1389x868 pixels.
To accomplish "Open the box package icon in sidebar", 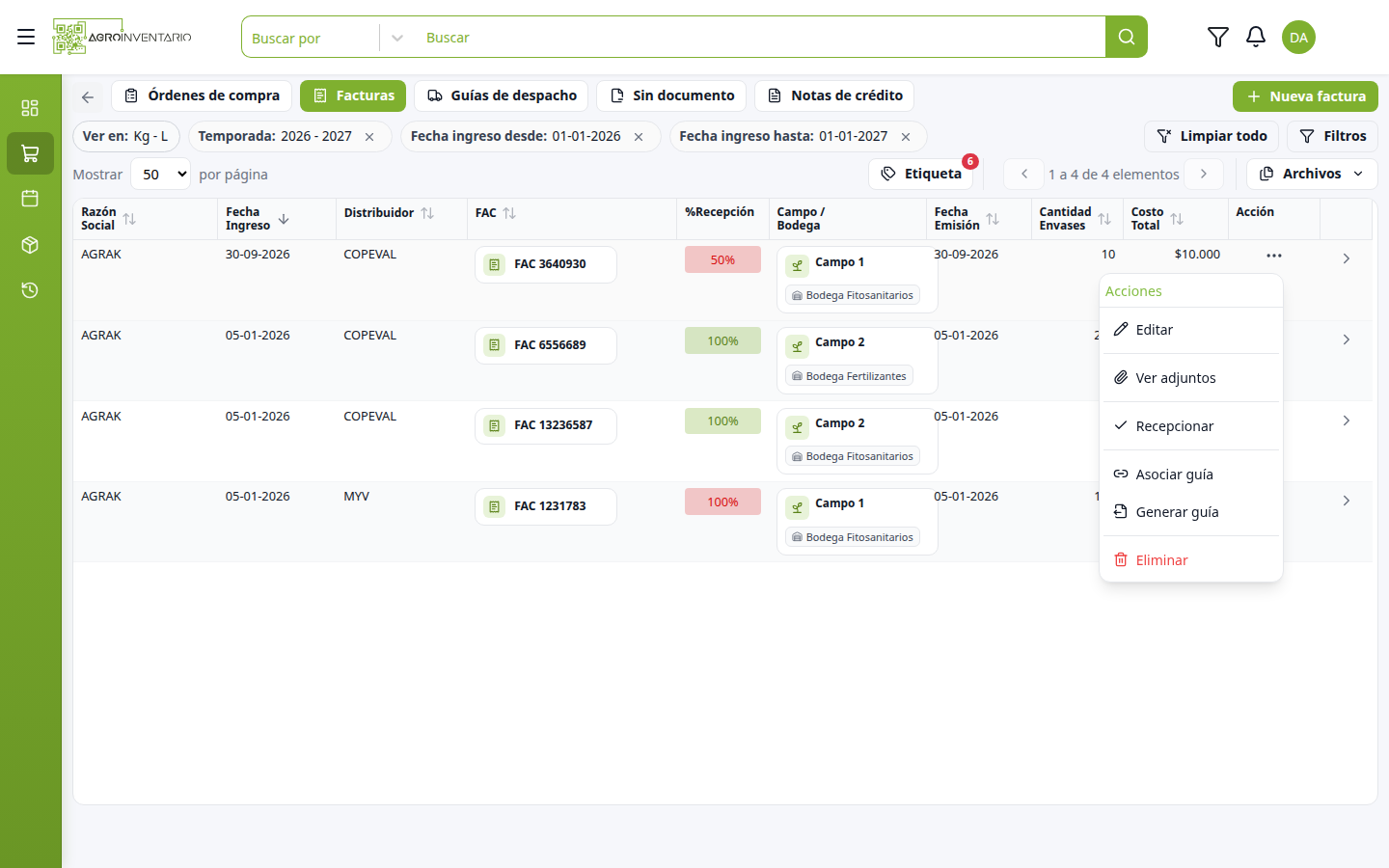I will (x=30, y=245).
